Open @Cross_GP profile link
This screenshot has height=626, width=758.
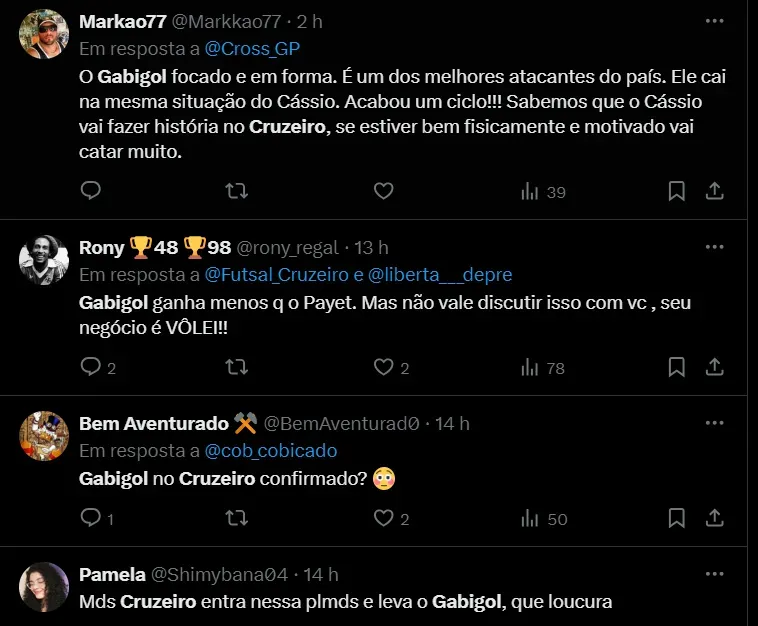tap(252, 48)
